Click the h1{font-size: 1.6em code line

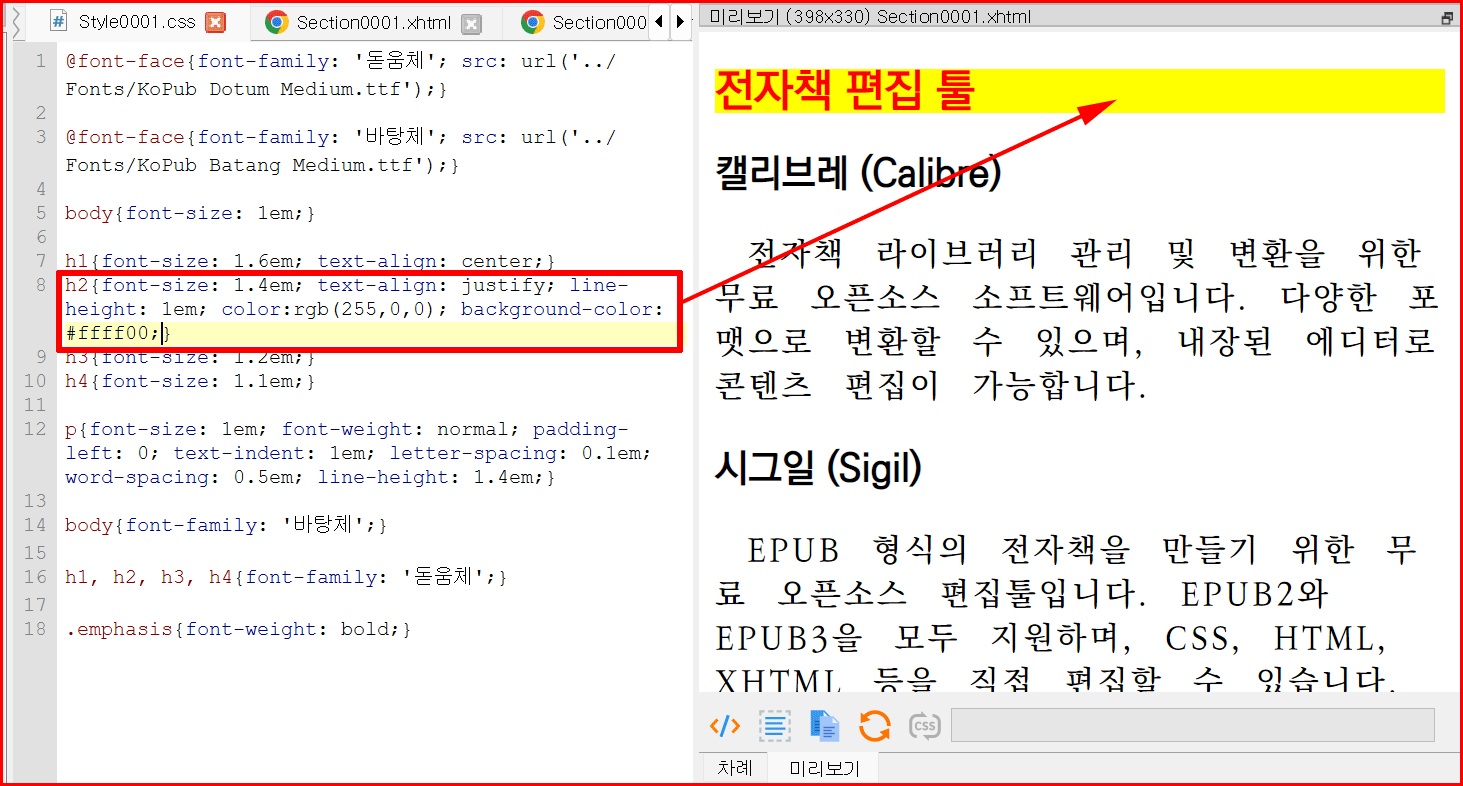(x=310, y=261)
